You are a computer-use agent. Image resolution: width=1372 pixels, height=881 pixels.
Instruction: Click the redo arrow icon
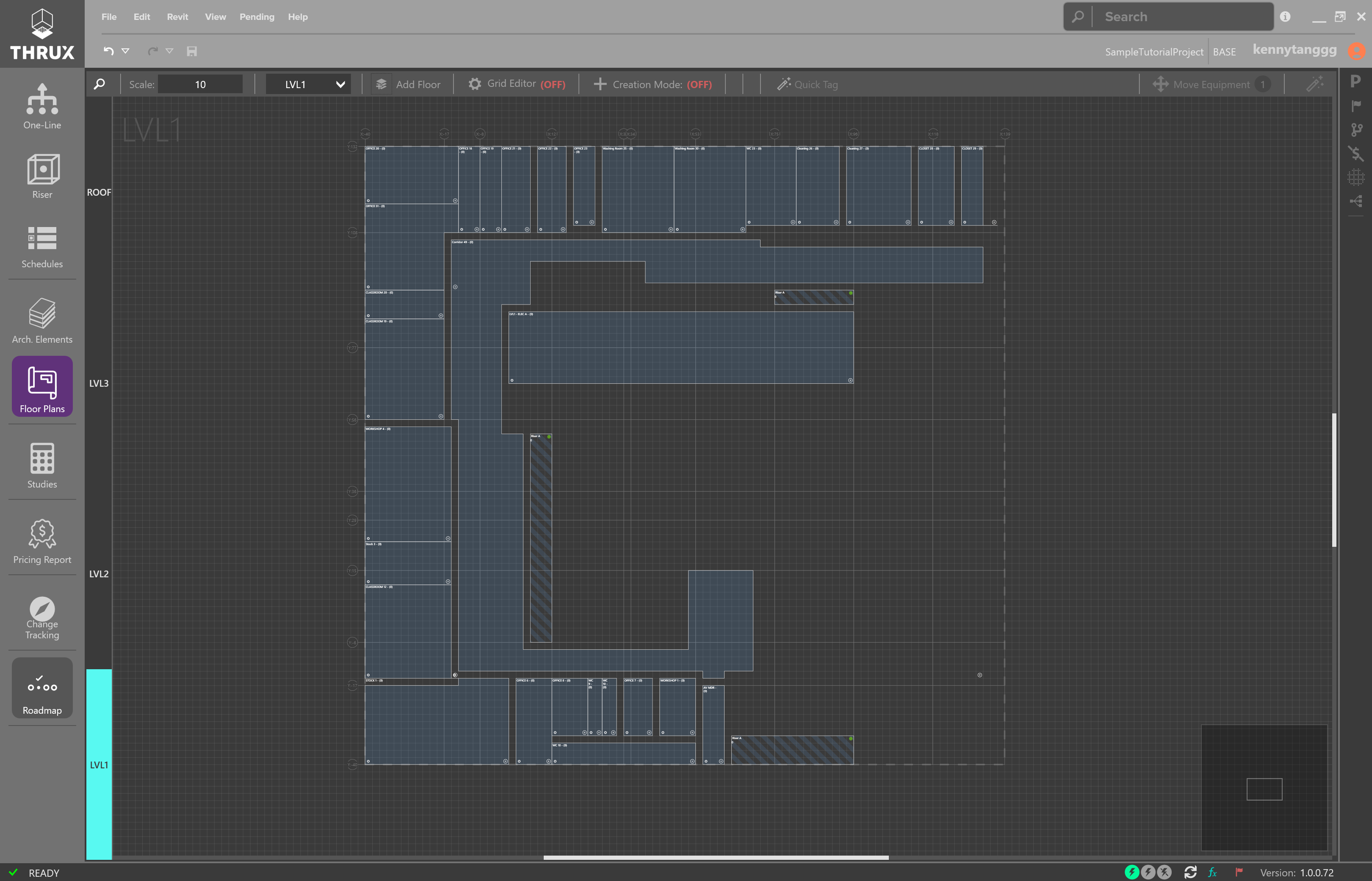click(152, 51)
